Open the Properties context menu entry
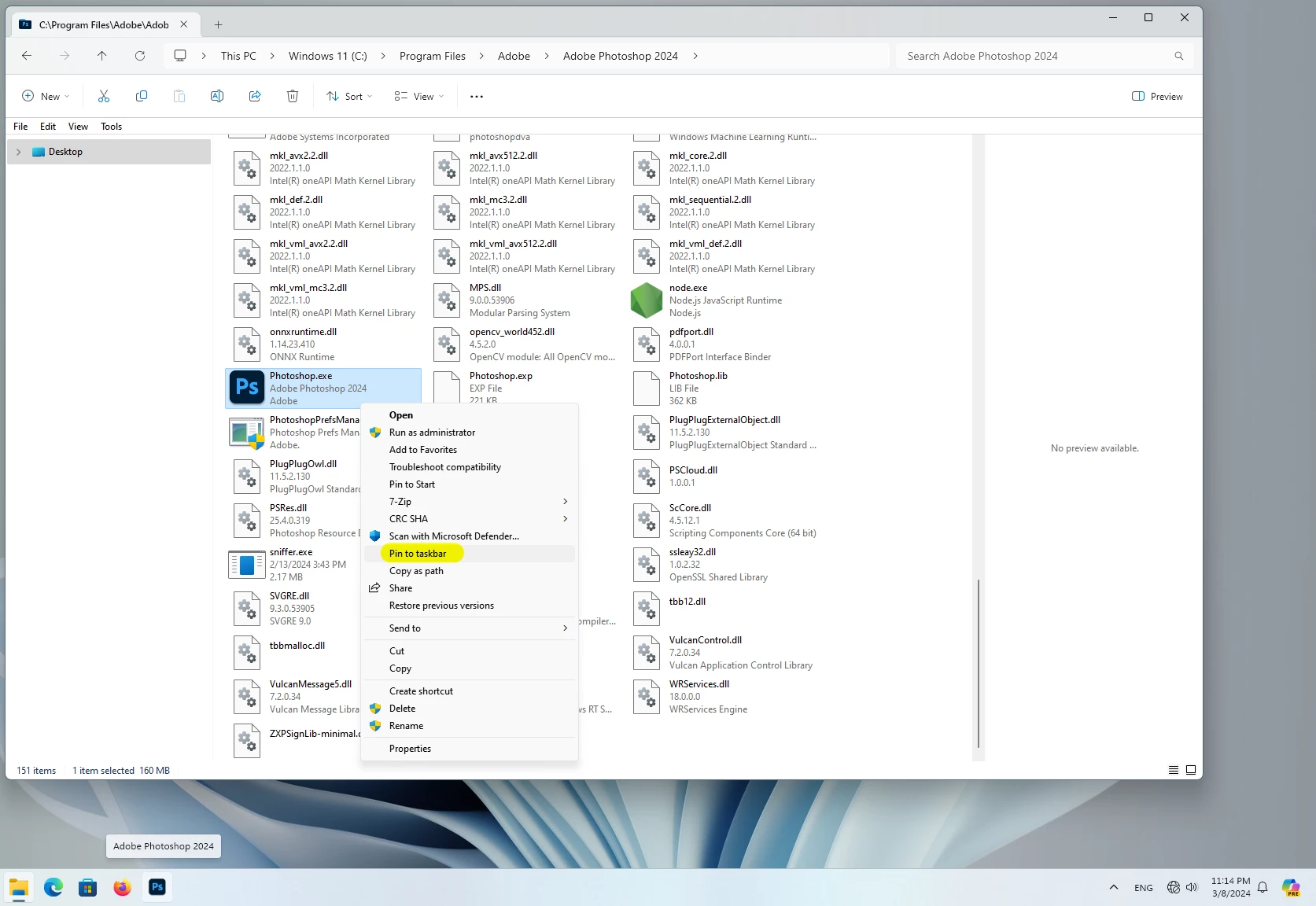 [470, 749]
